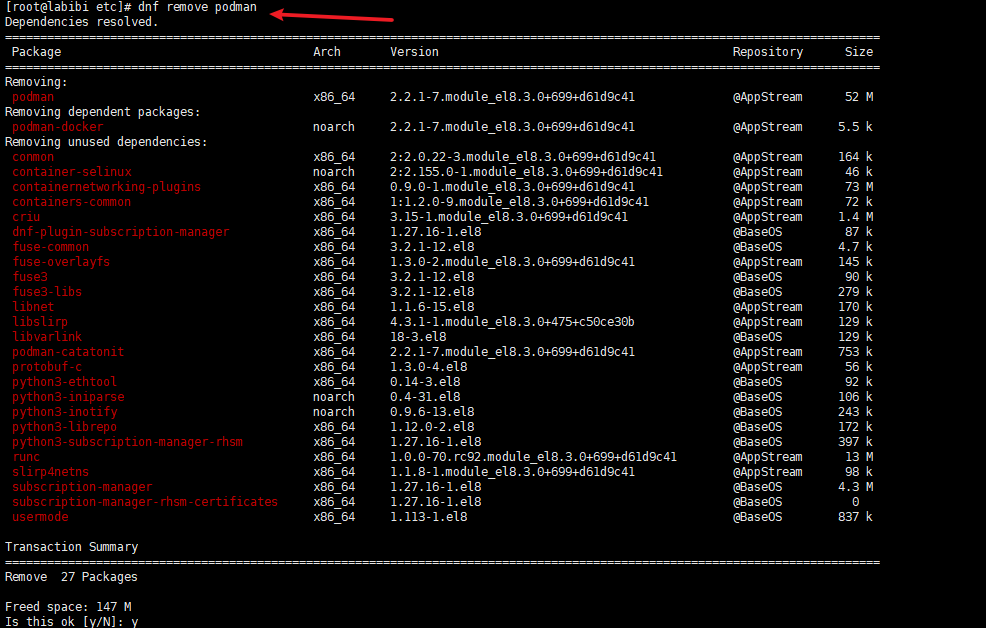
Task: Click the 'Removing:' section label
Action: pos(36,82)
